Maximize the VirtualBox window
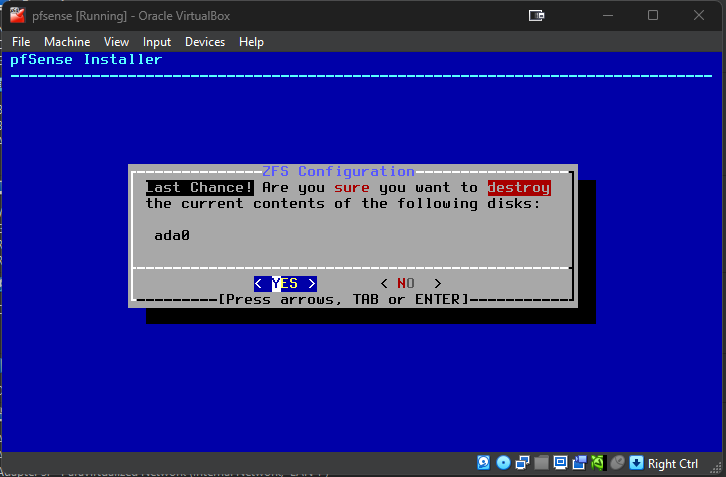 coord(653,15)
